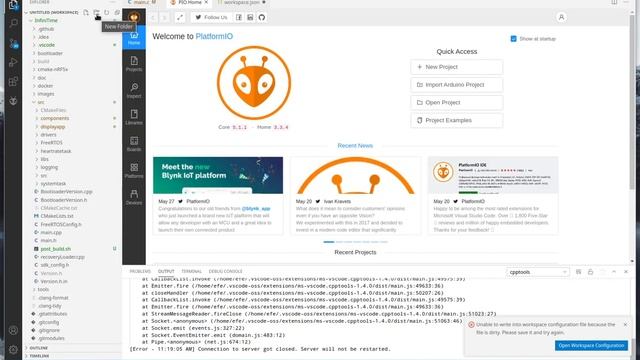
Task: Open the Search view in the activity bar
Action: pos(13,22)
